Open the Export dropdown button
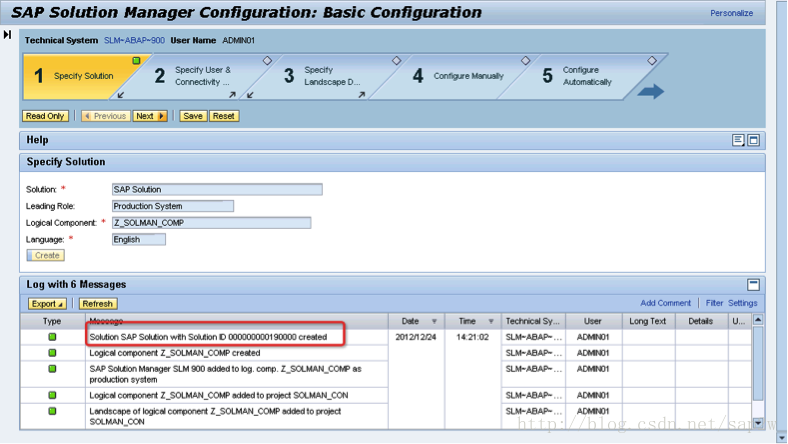Viewport: 788px width, 444px height. click(x=47, y=304)
